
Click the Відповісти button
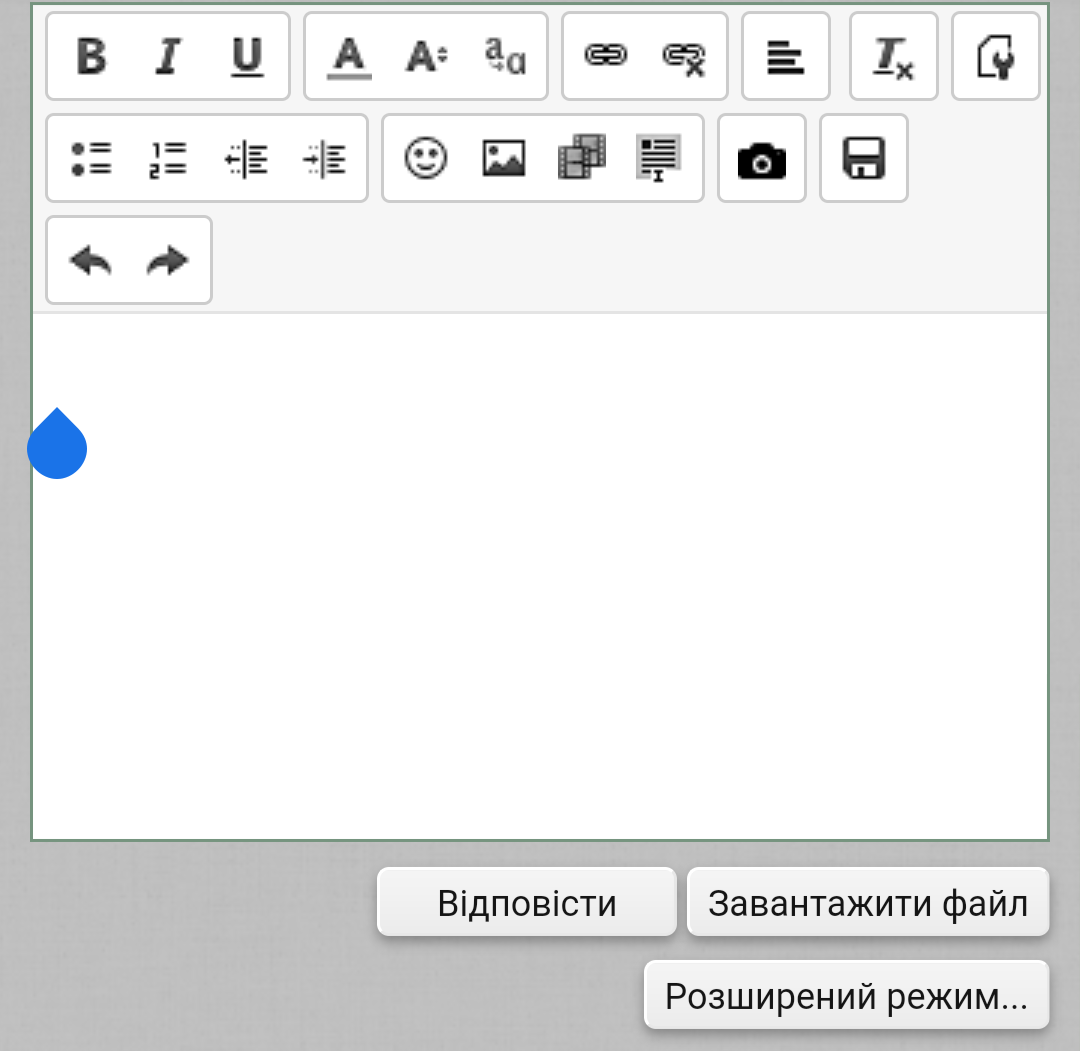coord(527,902)
